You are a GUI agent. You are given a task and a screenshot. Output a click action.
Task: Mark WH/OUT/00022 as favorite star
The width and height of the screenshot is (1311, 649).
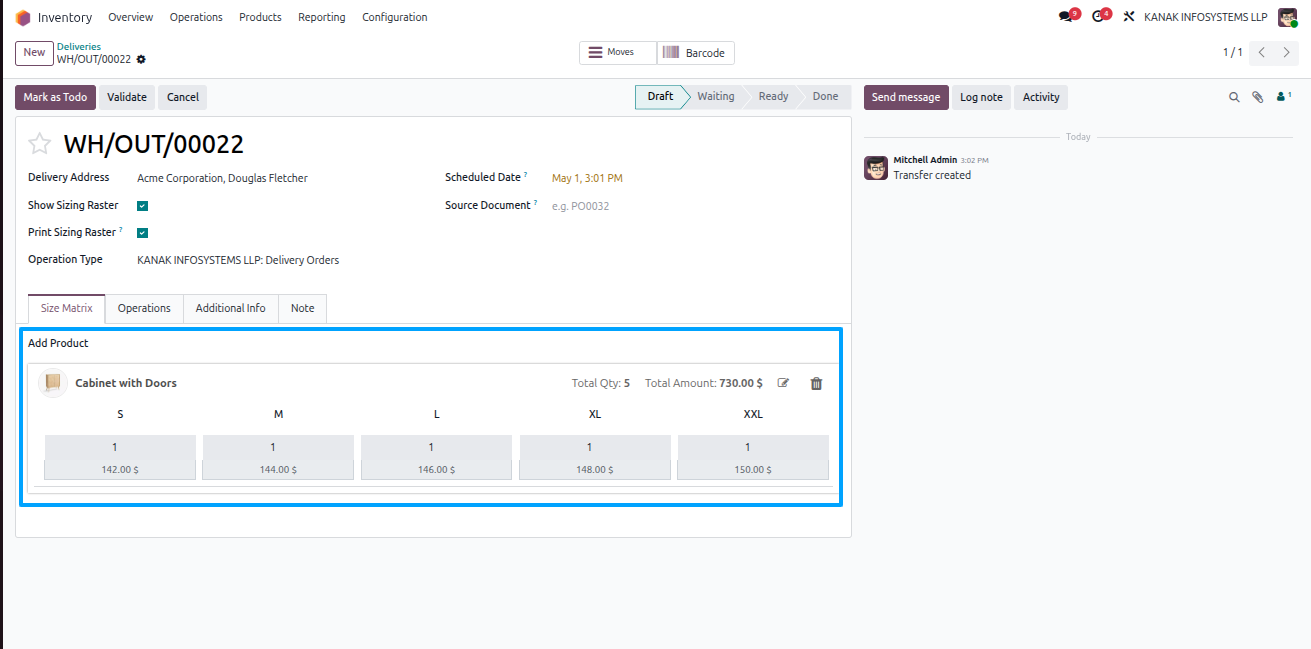[39, 144]
